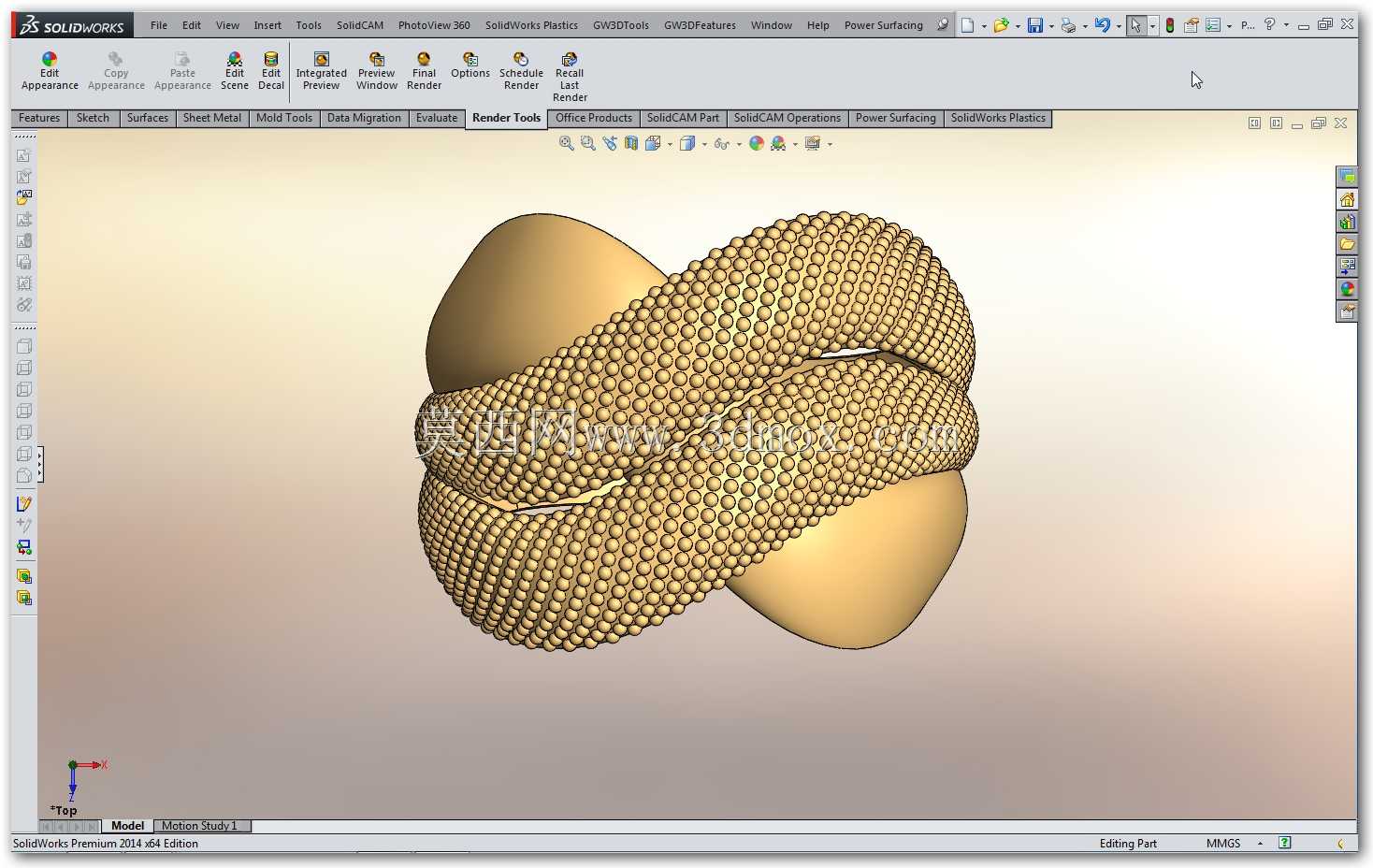Switch to the Features tab

tap(39, 118)
